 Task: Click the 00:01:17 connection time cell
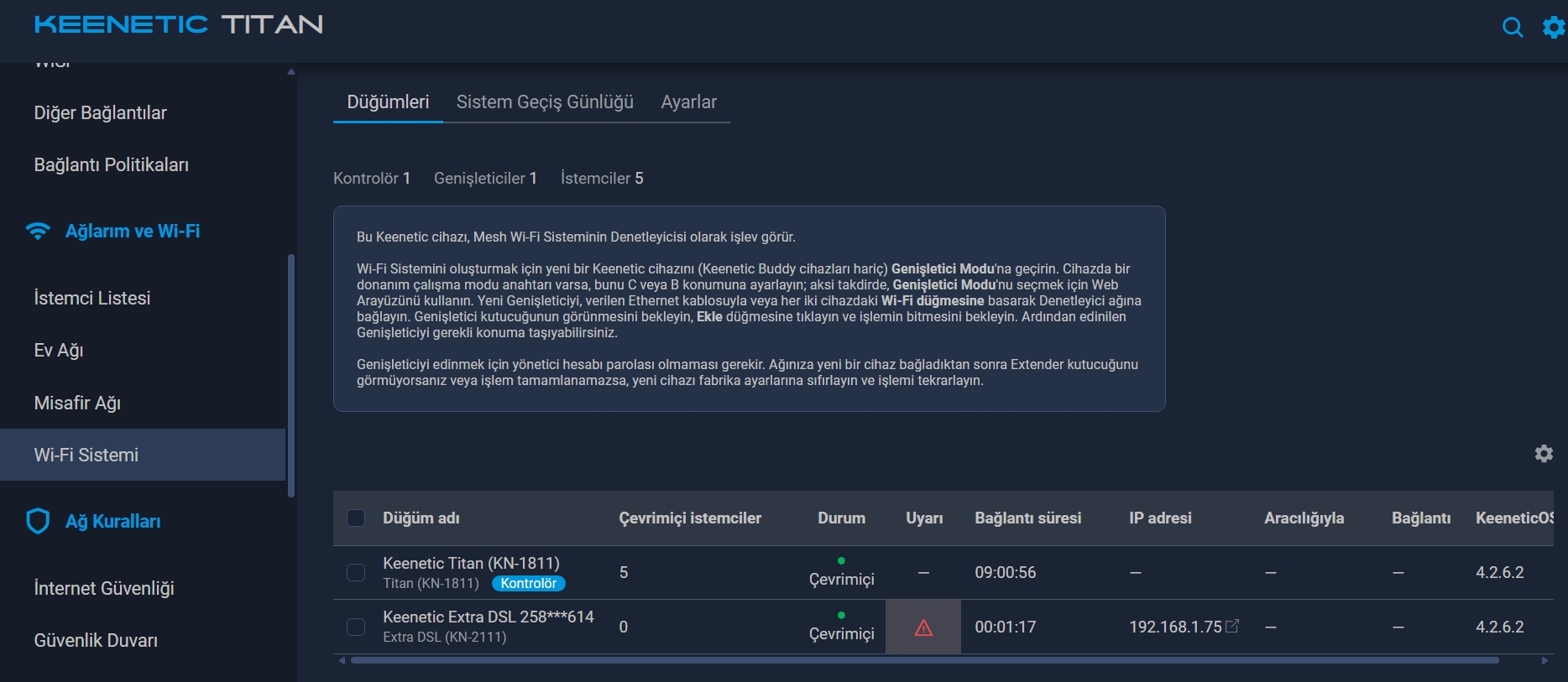[x=1005, y=627]
